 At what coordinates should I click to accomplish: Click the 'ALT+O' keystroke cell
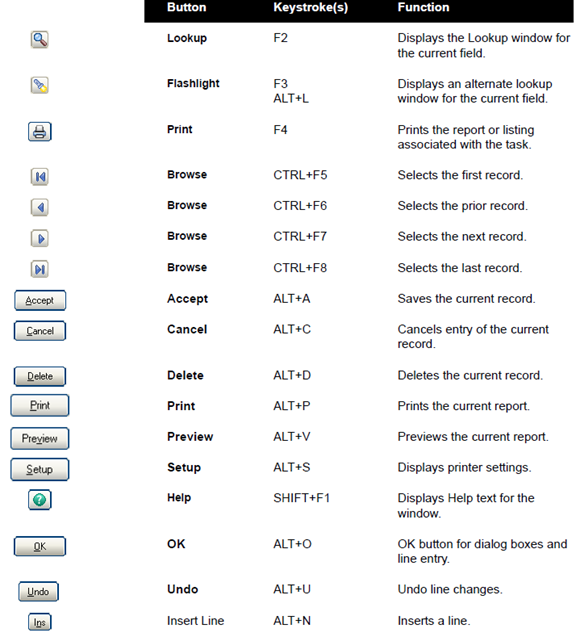(x=292, y=544)
